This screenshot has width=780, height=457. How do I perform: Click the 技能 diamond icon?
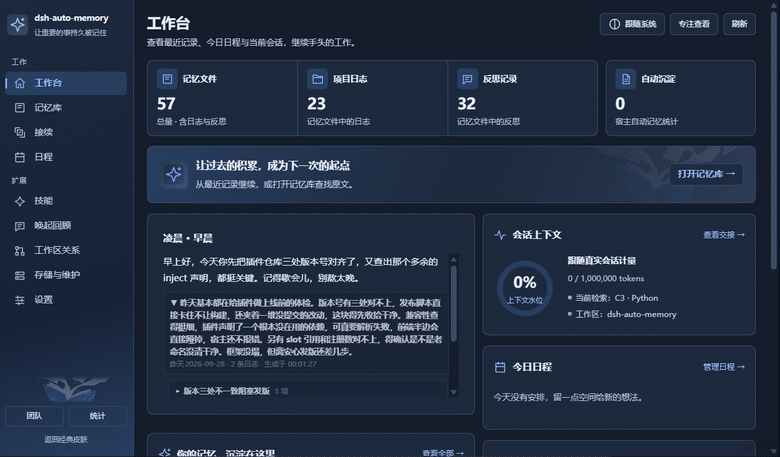point(20,201)
